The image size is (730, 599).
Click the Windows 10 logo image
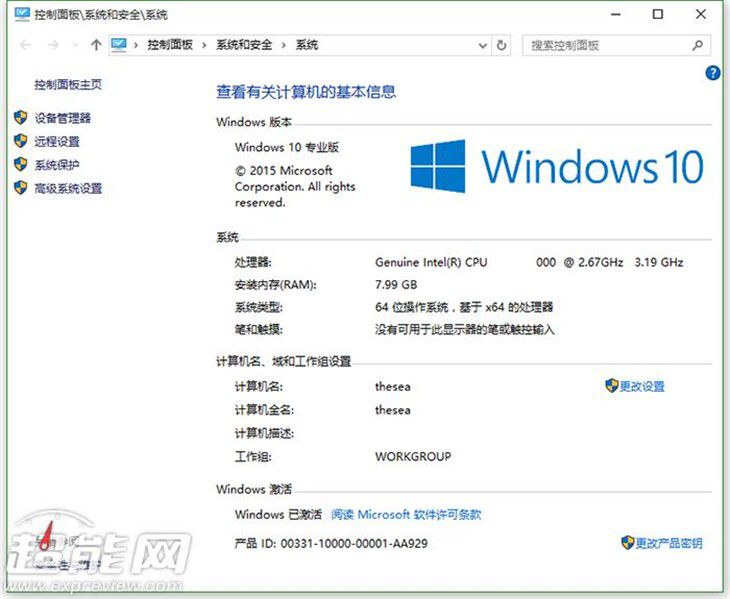coord(557,166)
